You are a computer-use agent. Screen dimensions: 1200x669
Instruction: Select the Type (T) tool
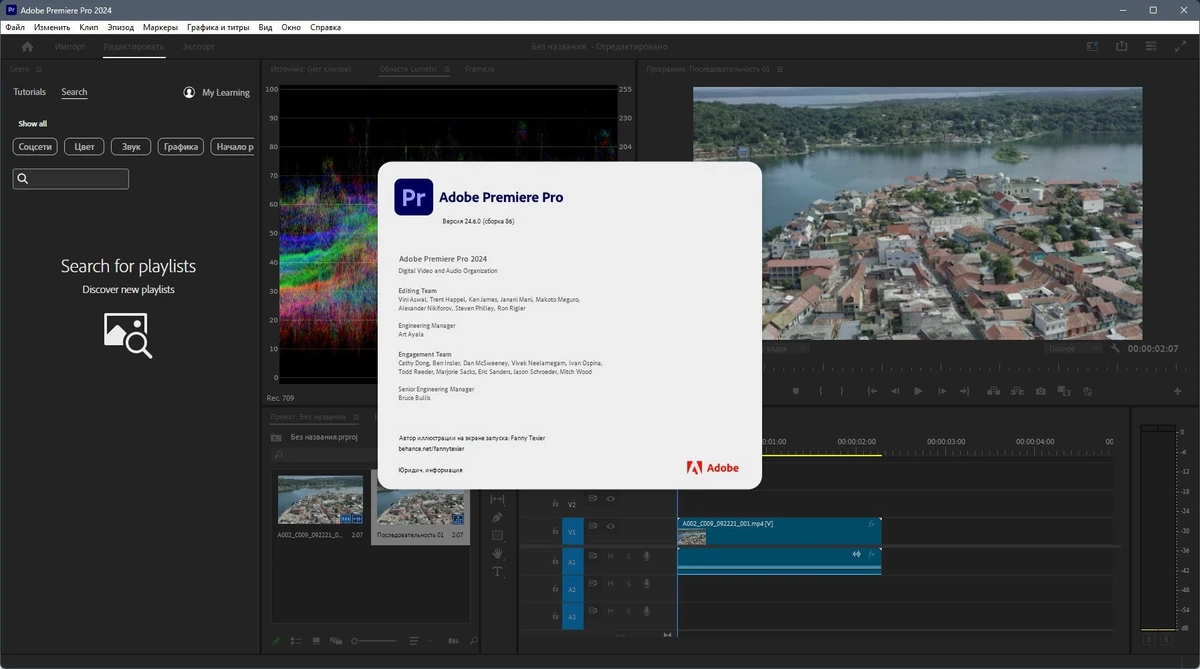(x=497, y=572)
